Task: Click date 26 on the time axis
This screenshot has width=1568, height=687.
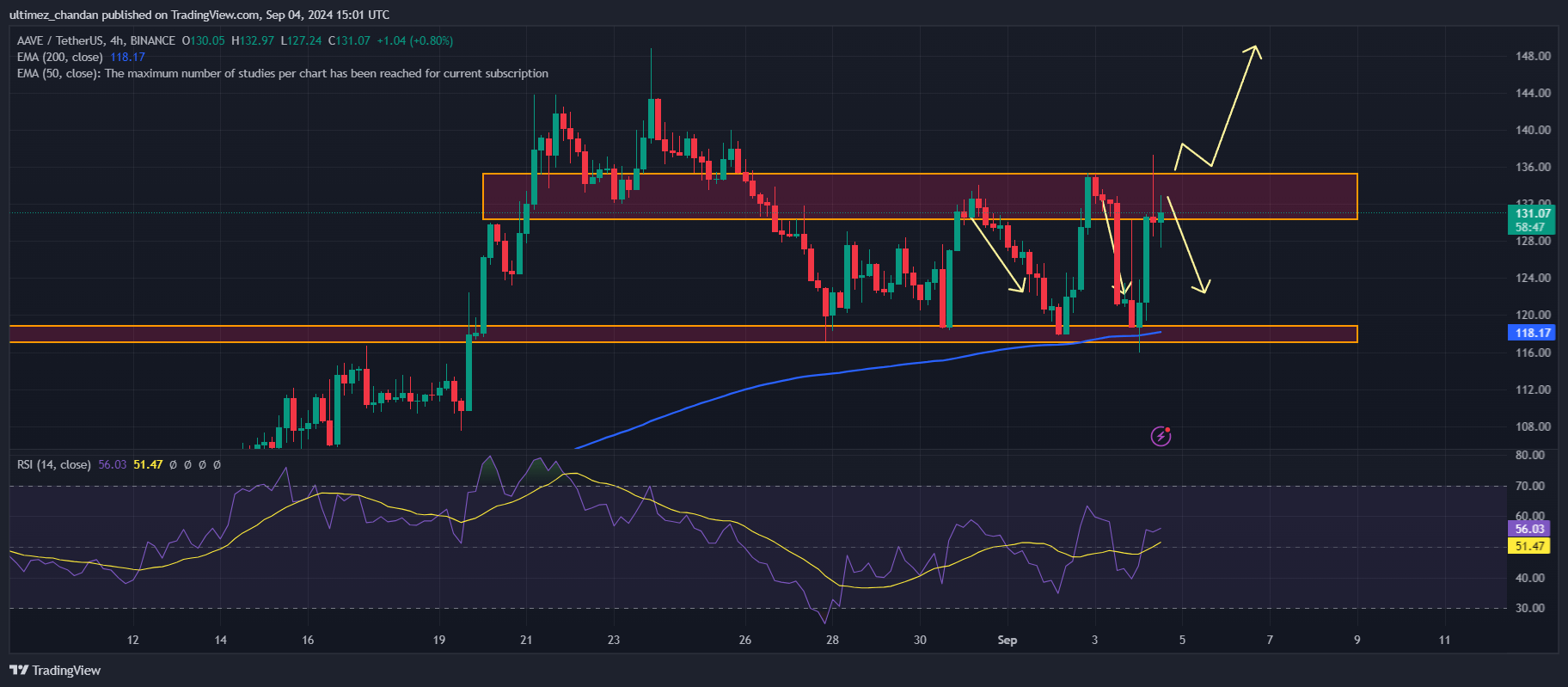Action: click(744, 640)
